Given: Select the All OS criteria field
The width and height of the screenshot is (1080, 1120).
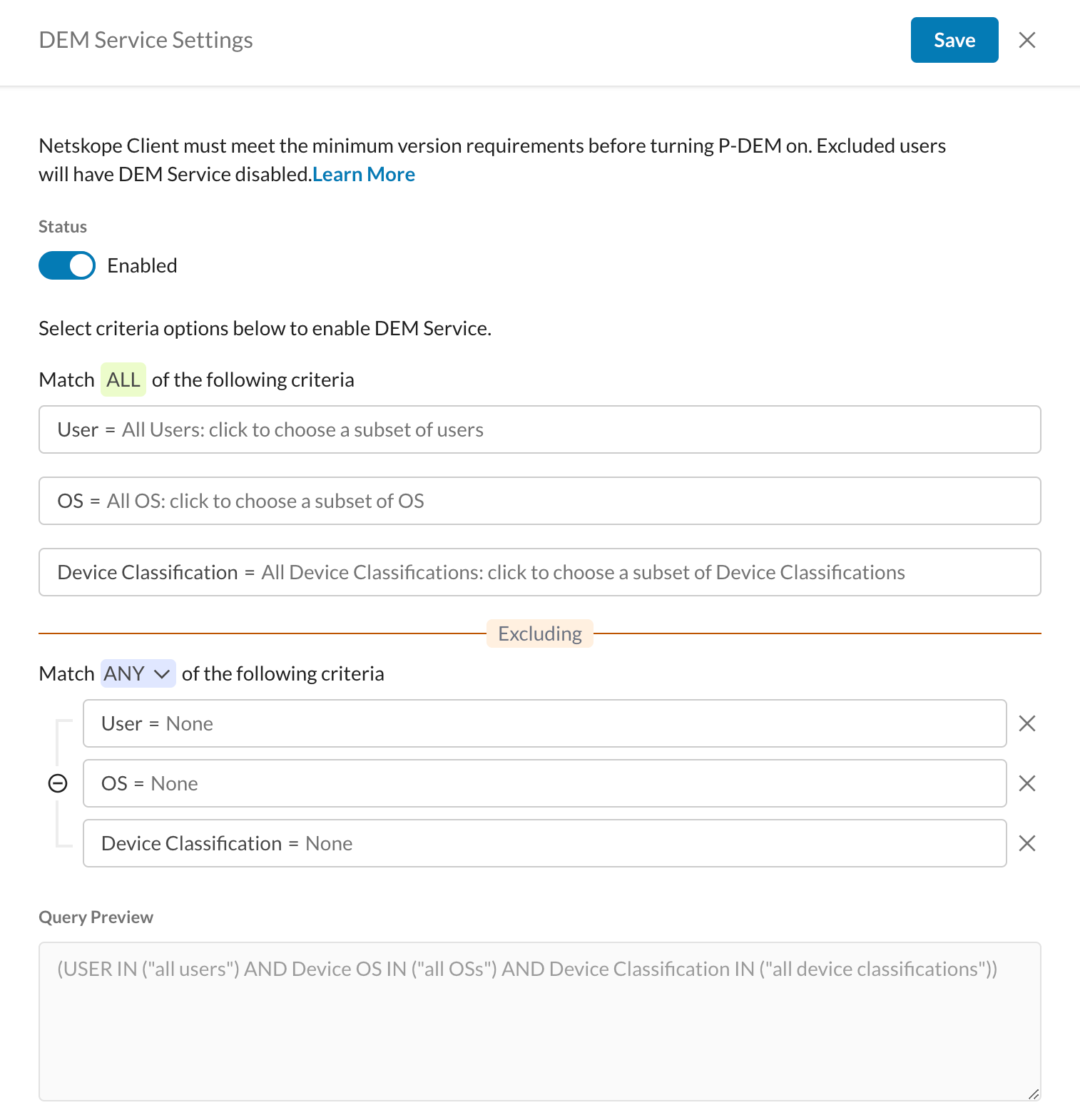Looking at the screenshot, I should pyautogui.click(x=540, y=501).
